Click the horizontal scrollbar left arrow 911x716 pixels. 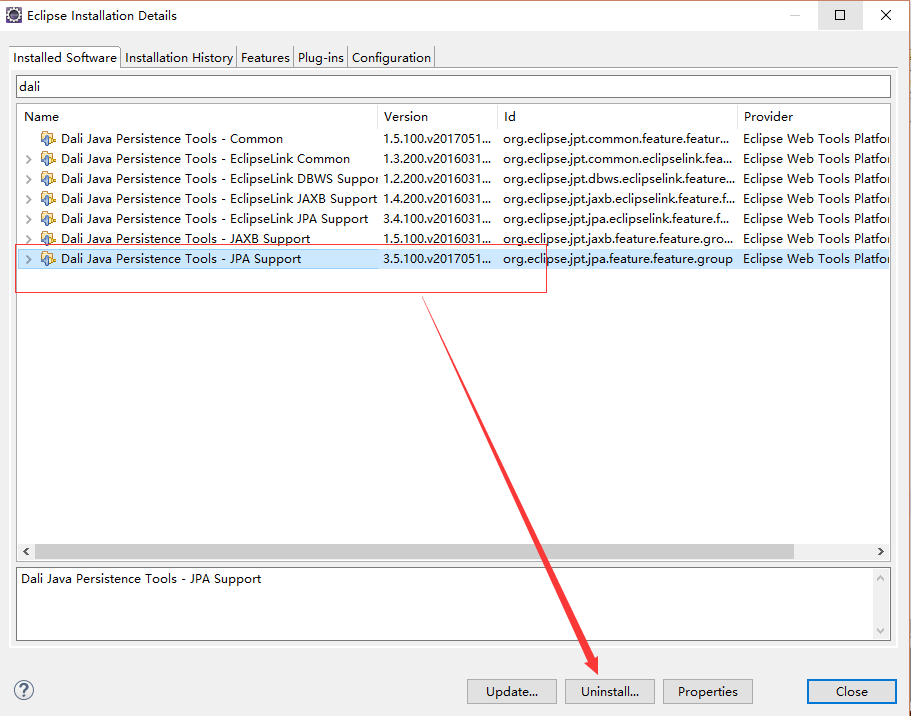pos(26,551)
